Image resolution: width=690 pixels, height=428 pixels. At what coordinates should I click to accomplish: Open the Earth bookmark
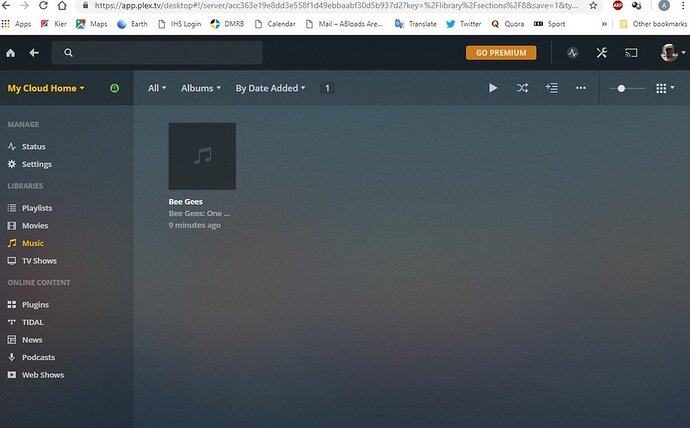coord(132,24)
